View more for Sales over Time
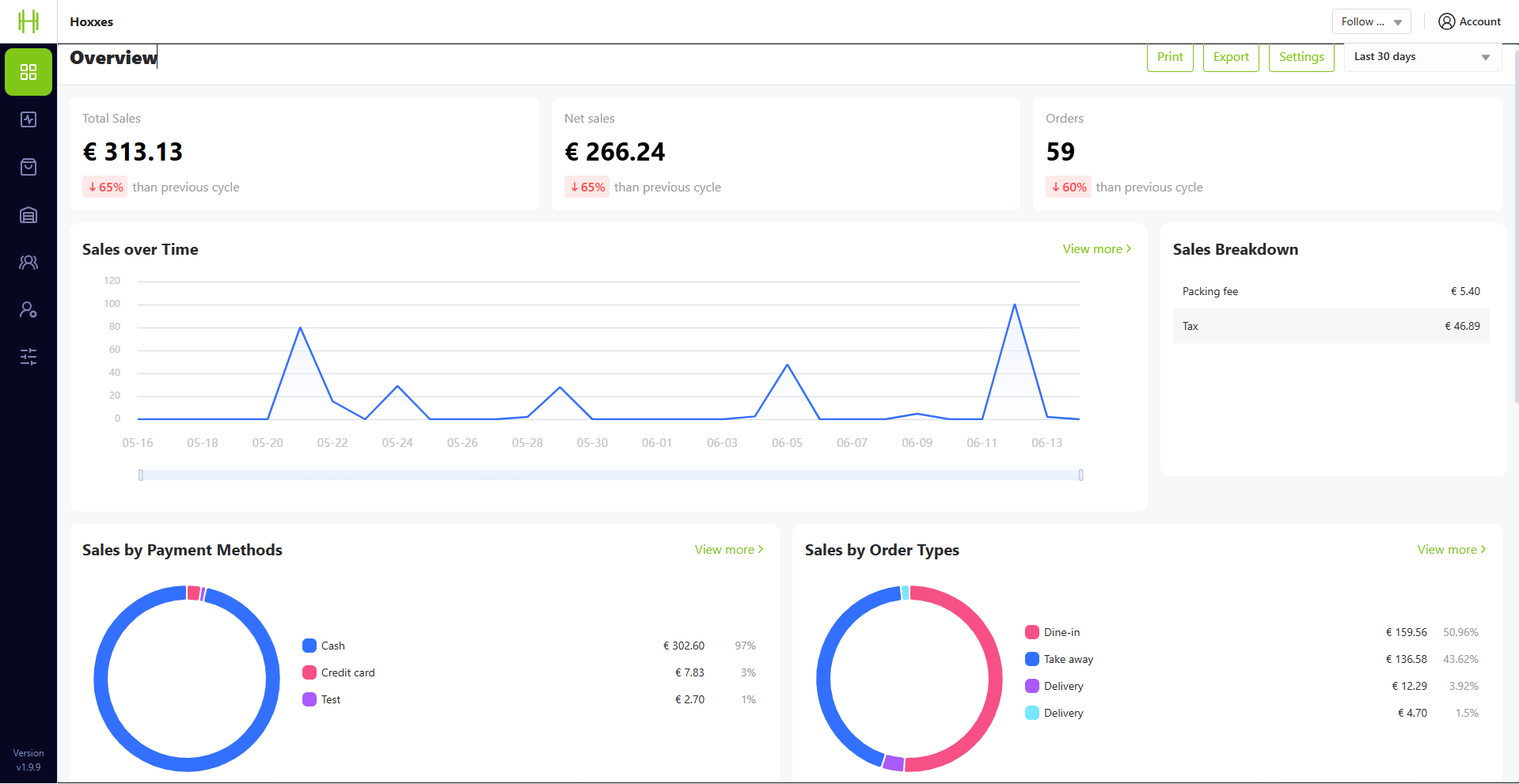 point(1097,249)
